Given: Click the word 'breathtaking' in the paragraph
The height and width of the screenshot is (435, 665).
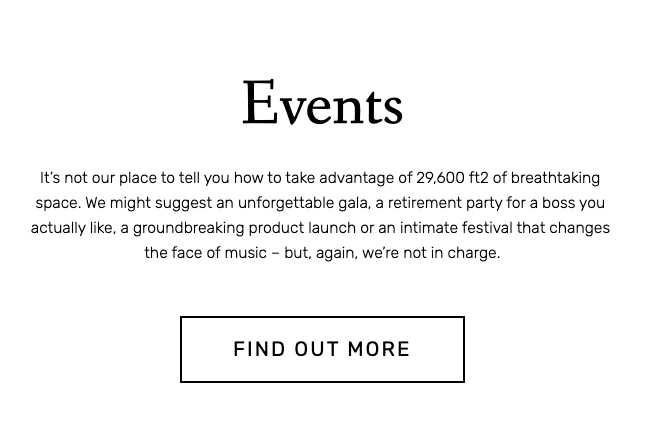Looking at the screenshot, I should (x=555, y=178).
